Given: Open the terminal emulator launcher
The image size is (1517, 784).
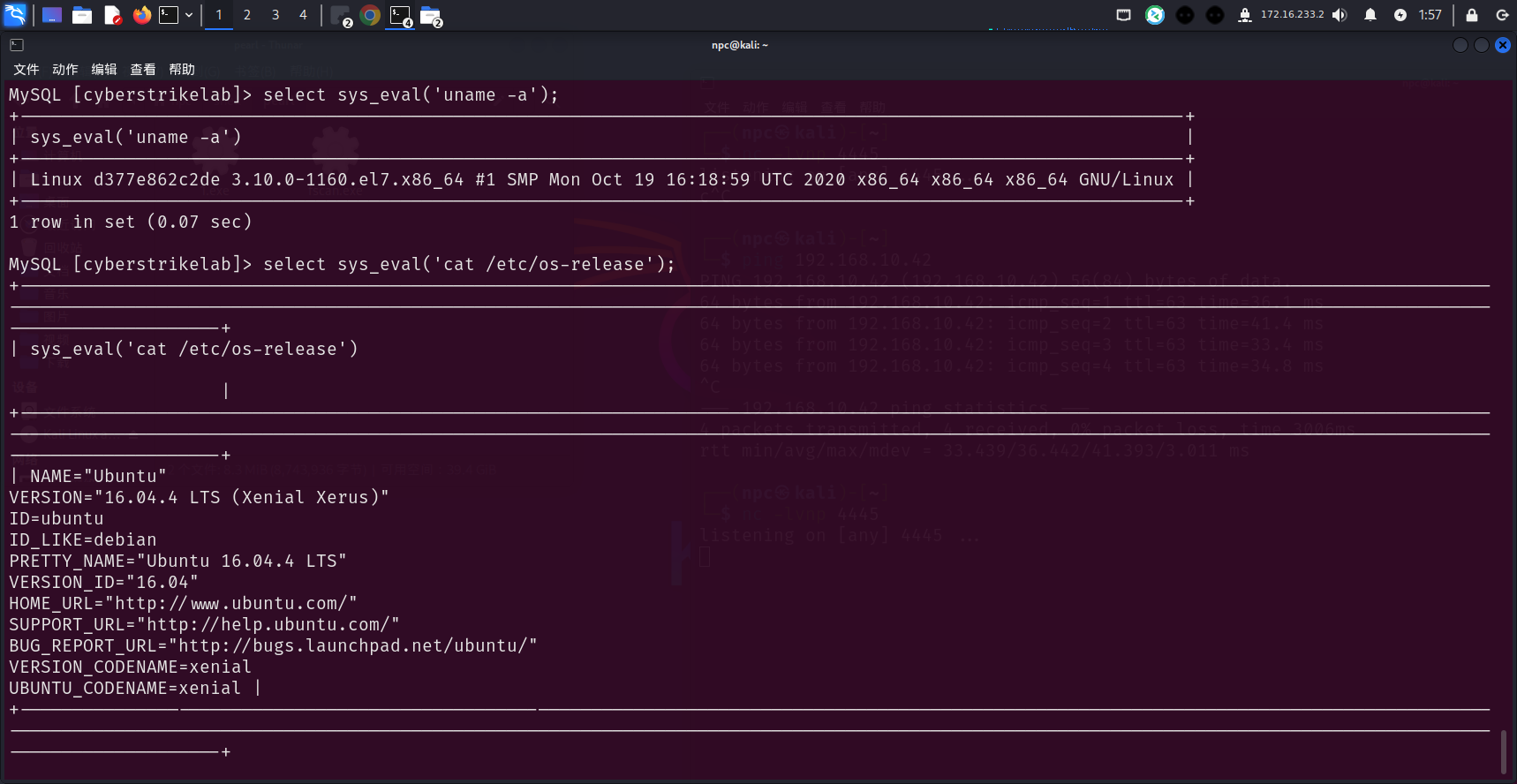Looking at the screenshot, I should 169,15.
